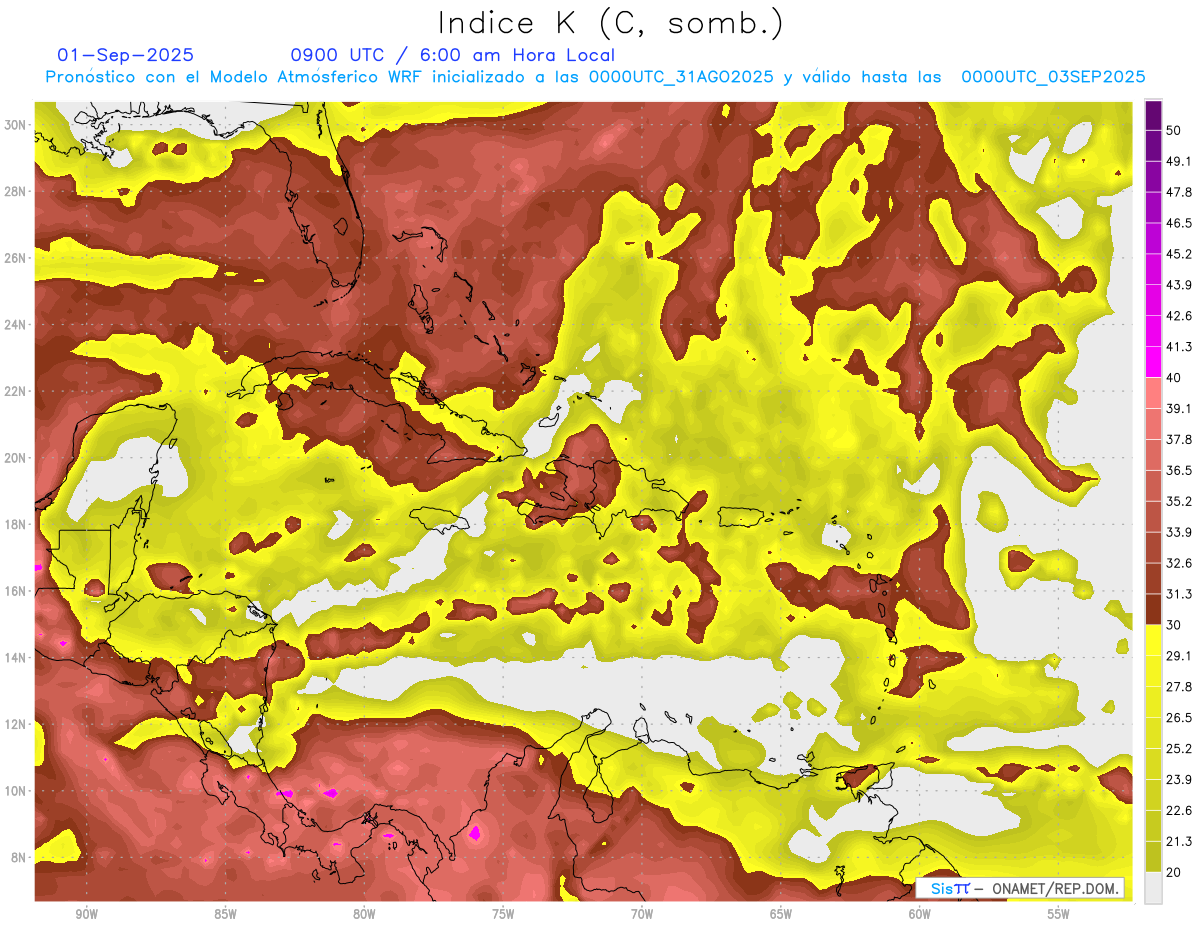Click the chart title "Indice K (C, somb.)"
The image size is (1200, 927).
click(611, 23)
